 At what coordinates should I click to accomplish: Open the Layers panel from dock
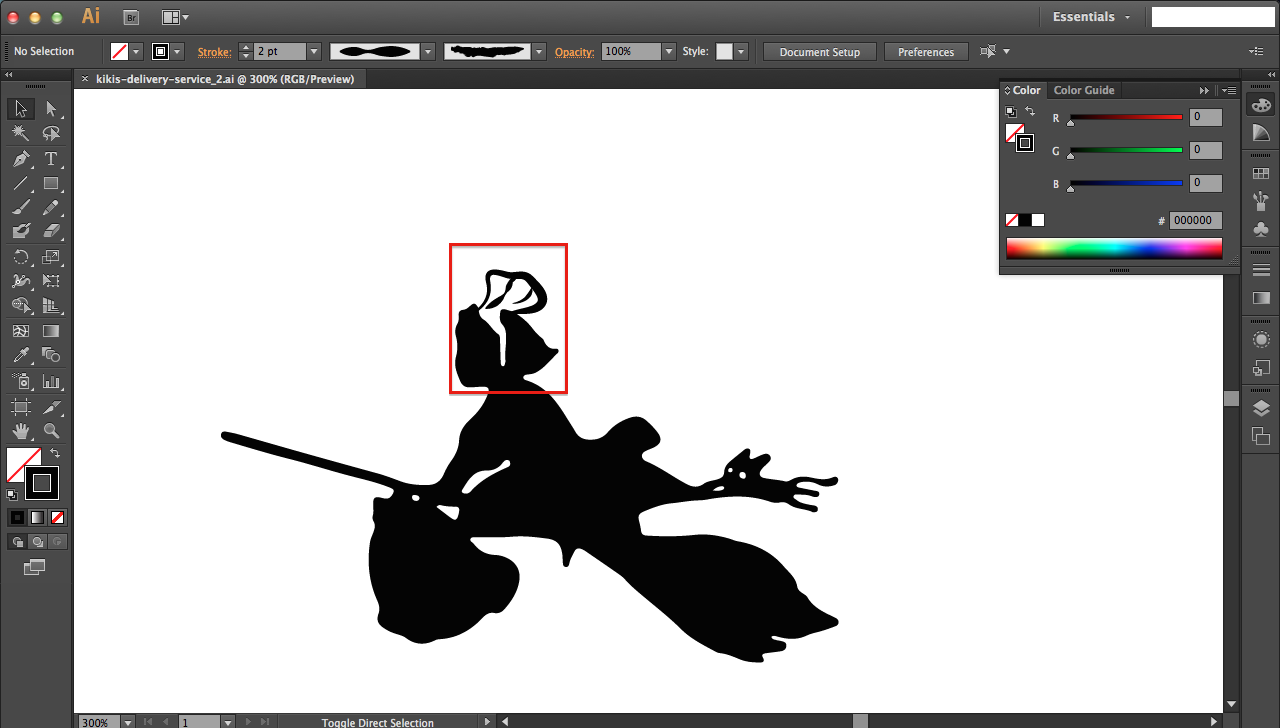(1261, 408)
